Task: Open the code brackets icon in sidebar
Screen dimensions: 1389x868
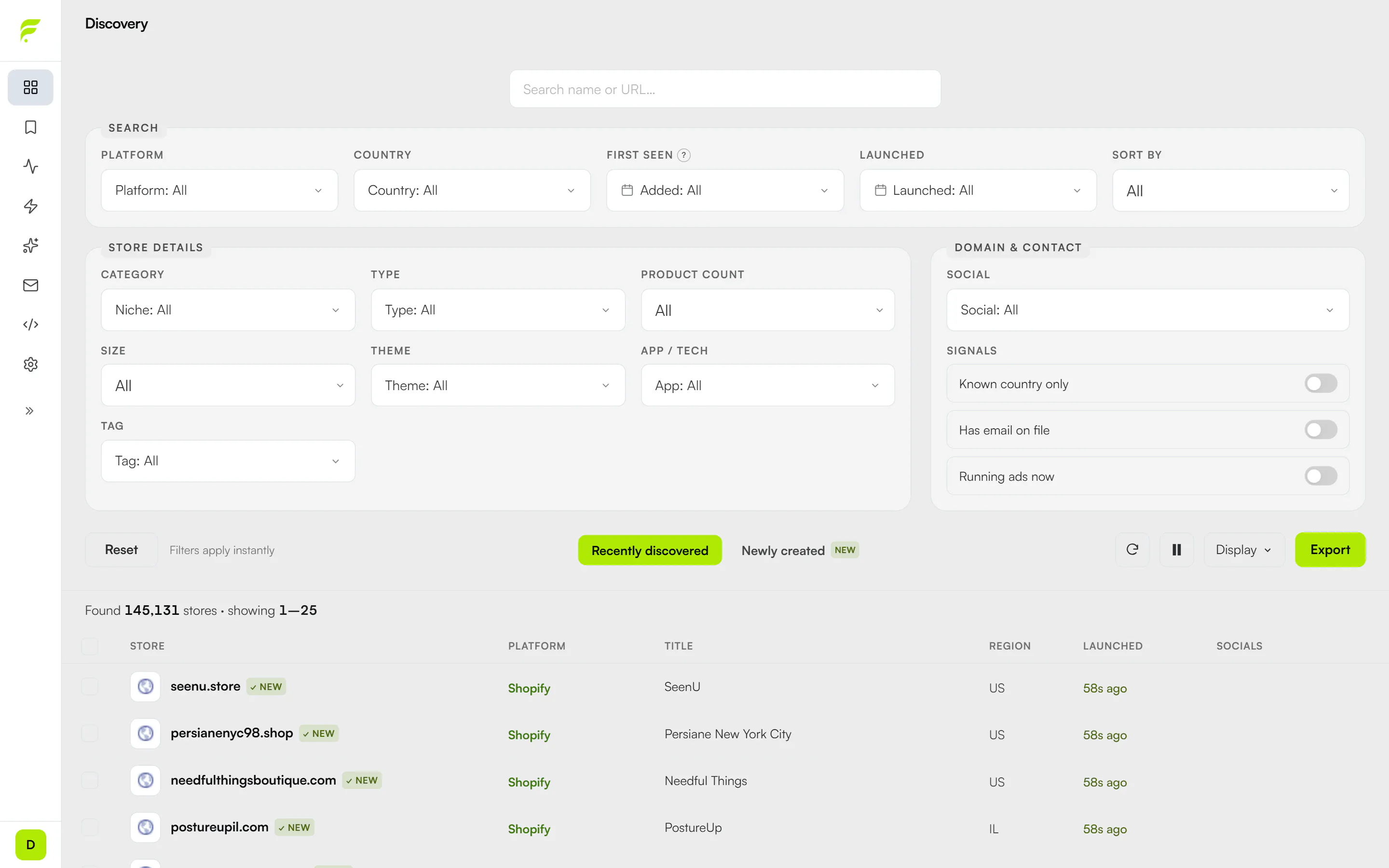Action: coord(30,325)
